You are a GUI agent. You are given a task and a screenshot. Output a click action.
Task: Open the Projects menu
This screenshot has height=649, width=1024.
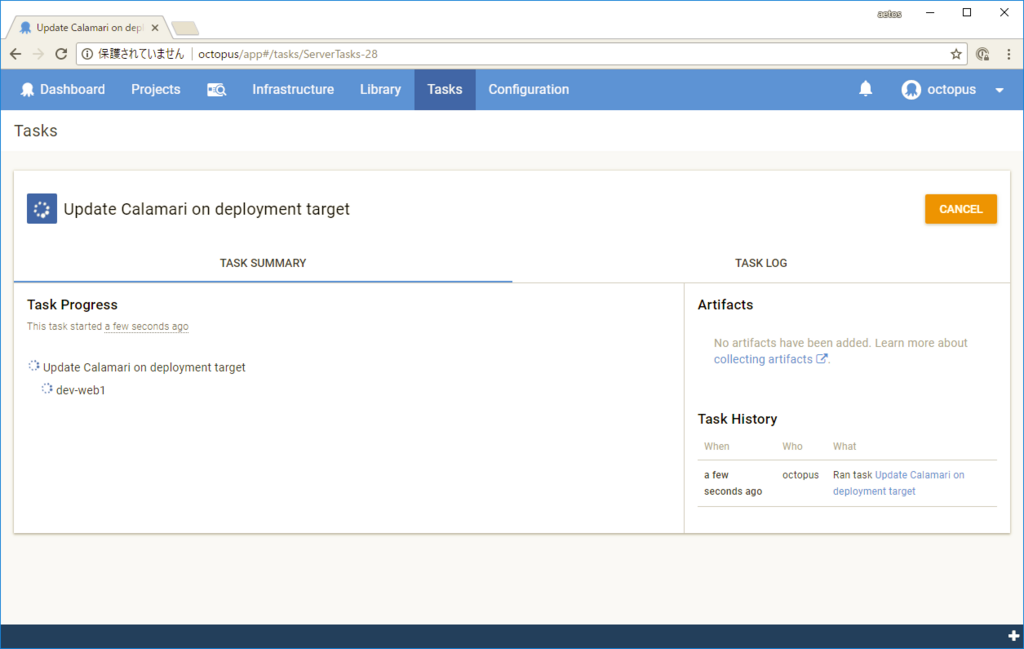tap(155, 89)
